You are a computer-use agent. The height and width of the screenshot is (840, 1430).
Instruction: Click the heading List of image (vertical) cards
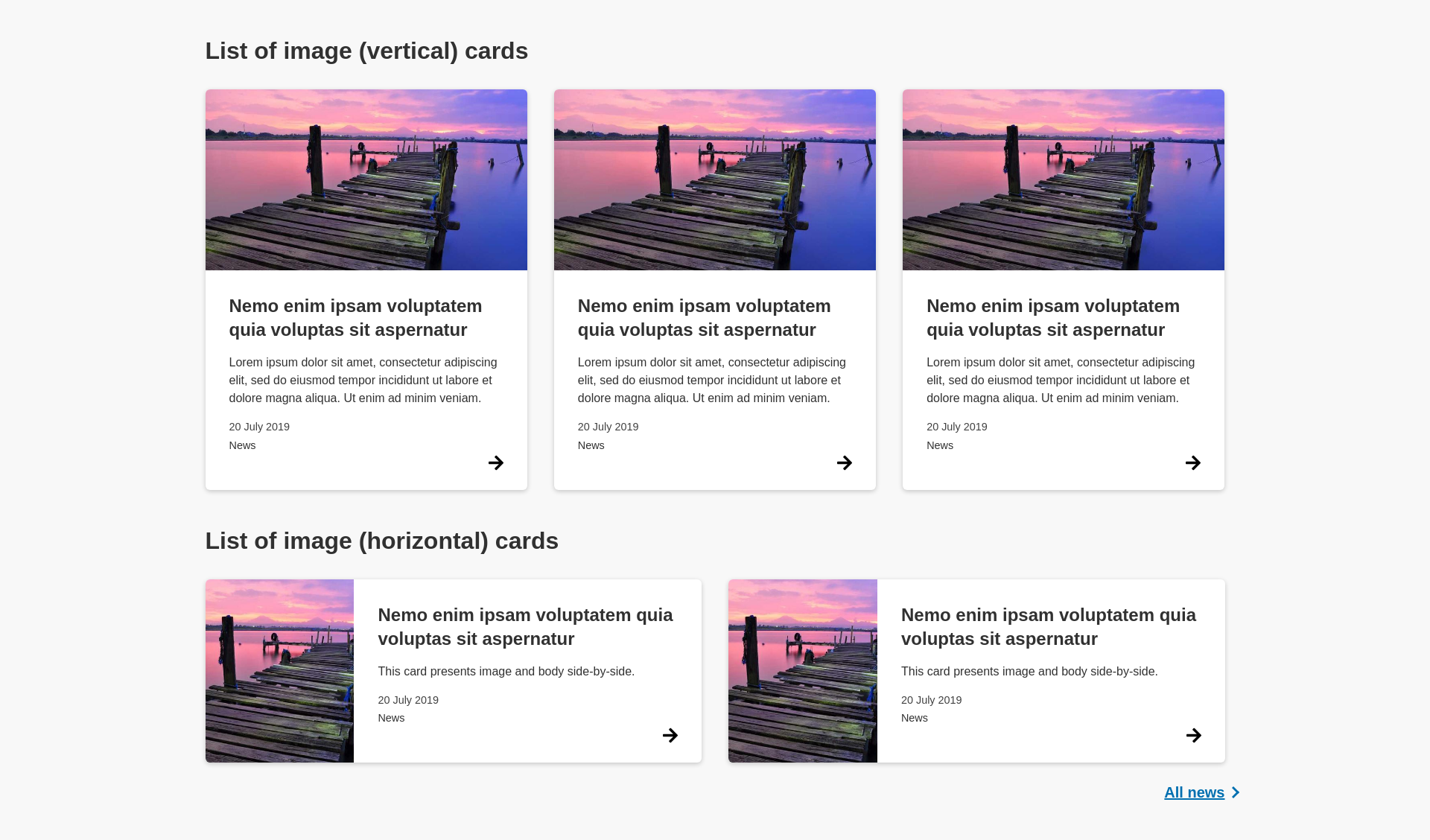point(366,51)
